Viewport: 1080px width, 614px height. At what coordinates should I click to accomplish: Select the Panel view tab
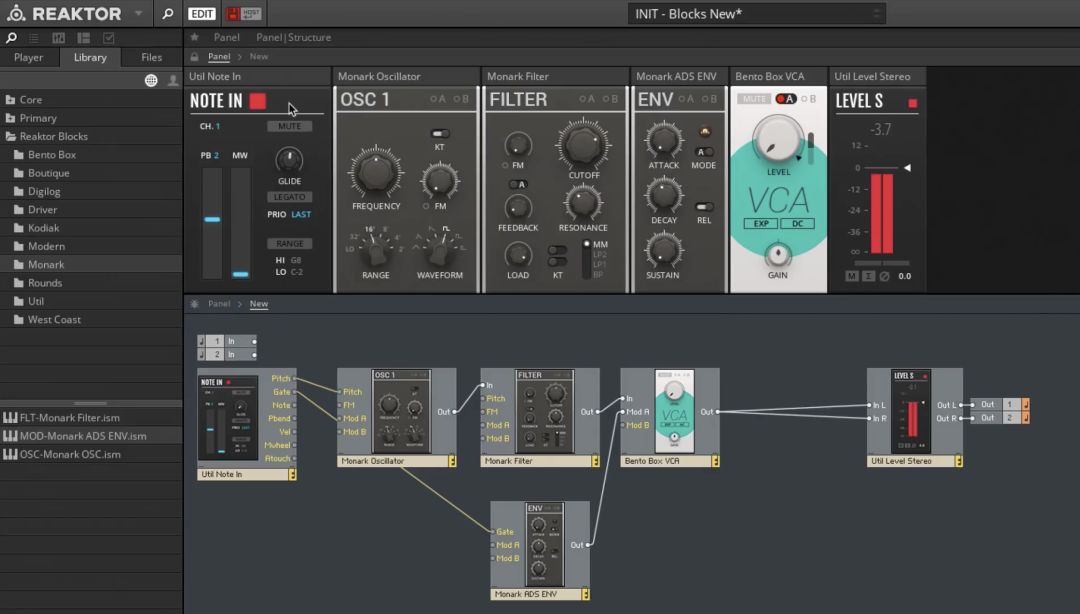point(227,37)
